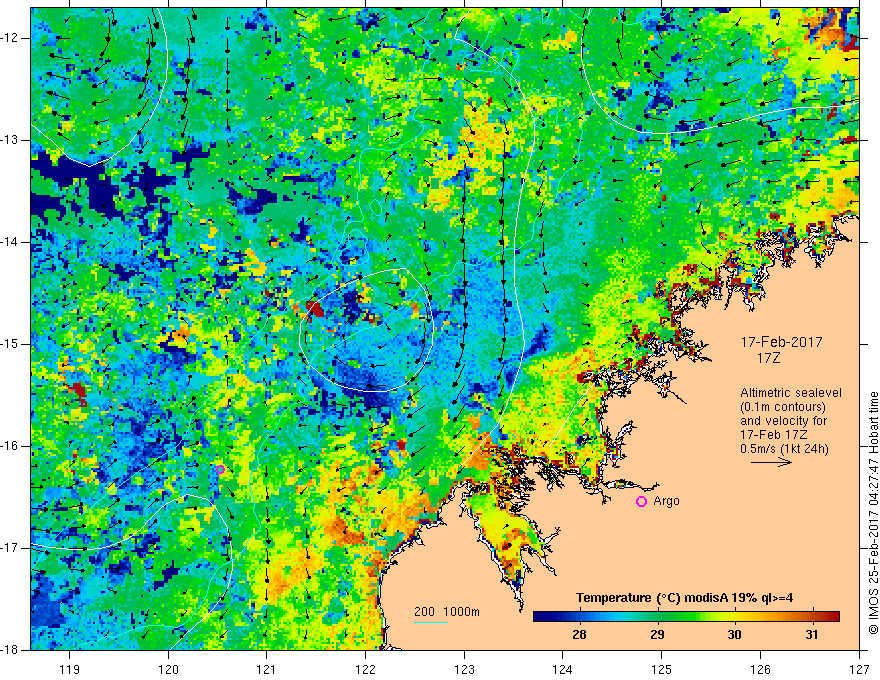Click the longitude label '119'

click(x=70, y=669)
